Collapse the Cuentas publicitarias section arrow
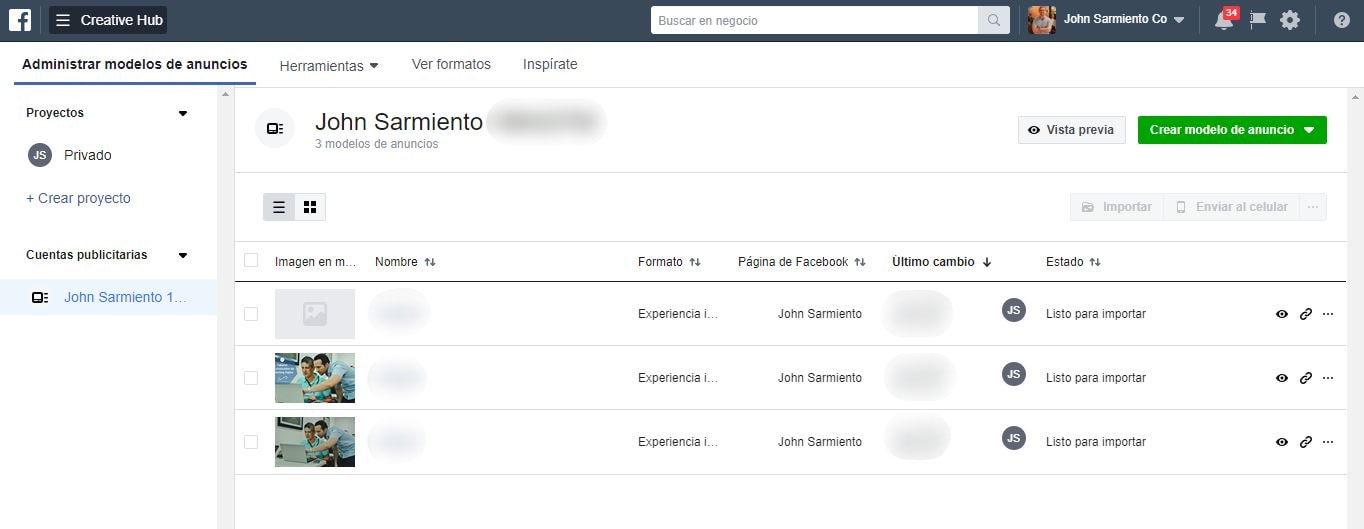The width and height of the screenshot is (1364, 529). point(183,256)
